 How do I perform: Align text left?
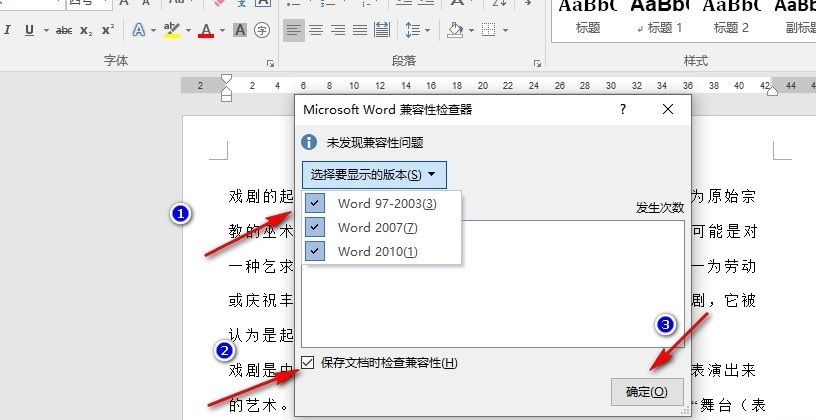tap(294, 30)
